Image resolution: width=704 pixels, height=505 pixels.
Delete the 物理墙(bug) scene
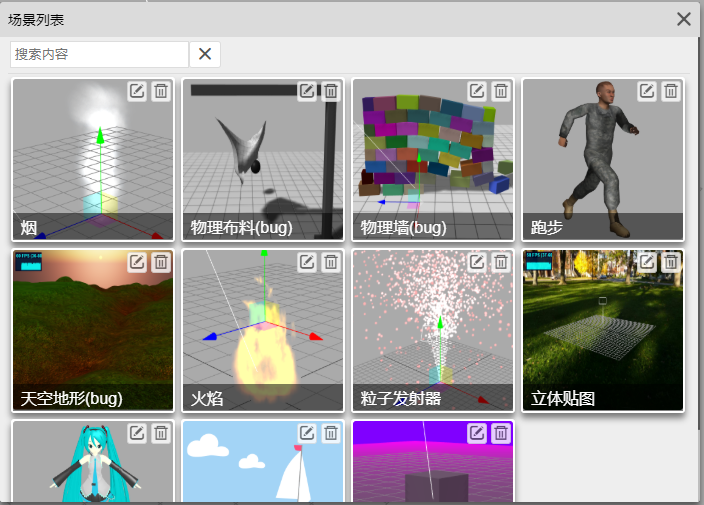click(501, 91)
